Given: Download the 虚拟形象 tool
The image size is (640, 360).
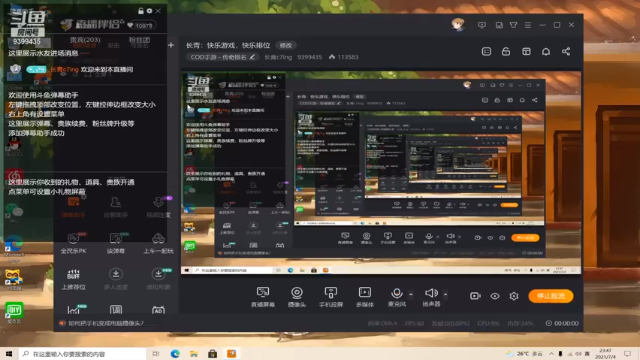Looking at the screenshot, I should pos(158,279).
